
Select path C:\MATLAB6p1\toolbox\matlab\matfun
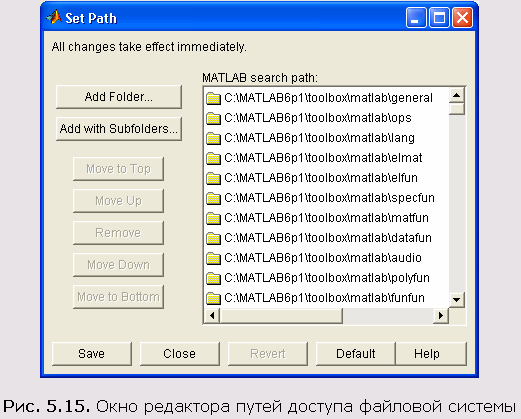pos(326,218)
